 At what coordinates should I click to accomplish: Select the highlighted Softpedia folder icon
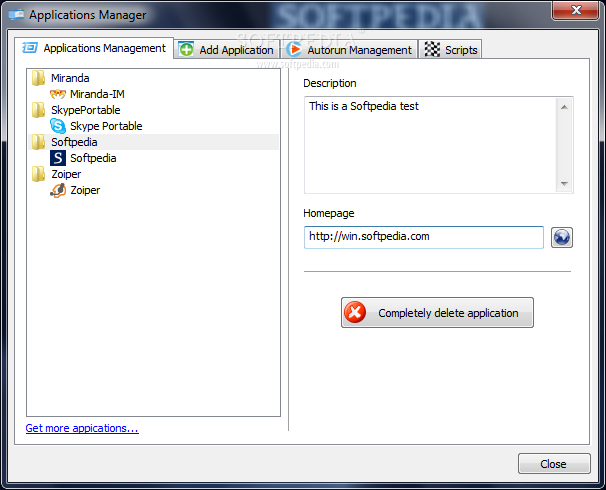pos(38,142)
